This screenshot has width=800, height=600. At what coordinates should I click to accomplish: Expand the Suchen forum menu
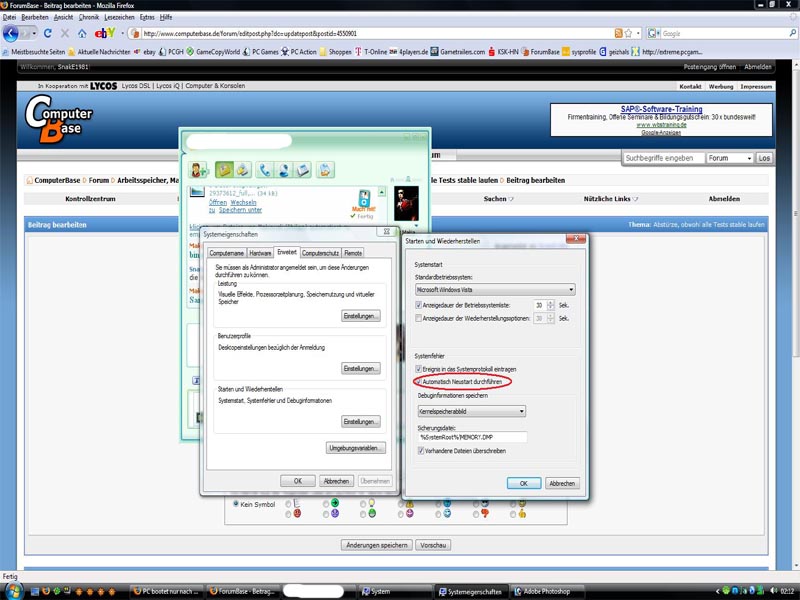pyautogui.click(x=498, y=199)
